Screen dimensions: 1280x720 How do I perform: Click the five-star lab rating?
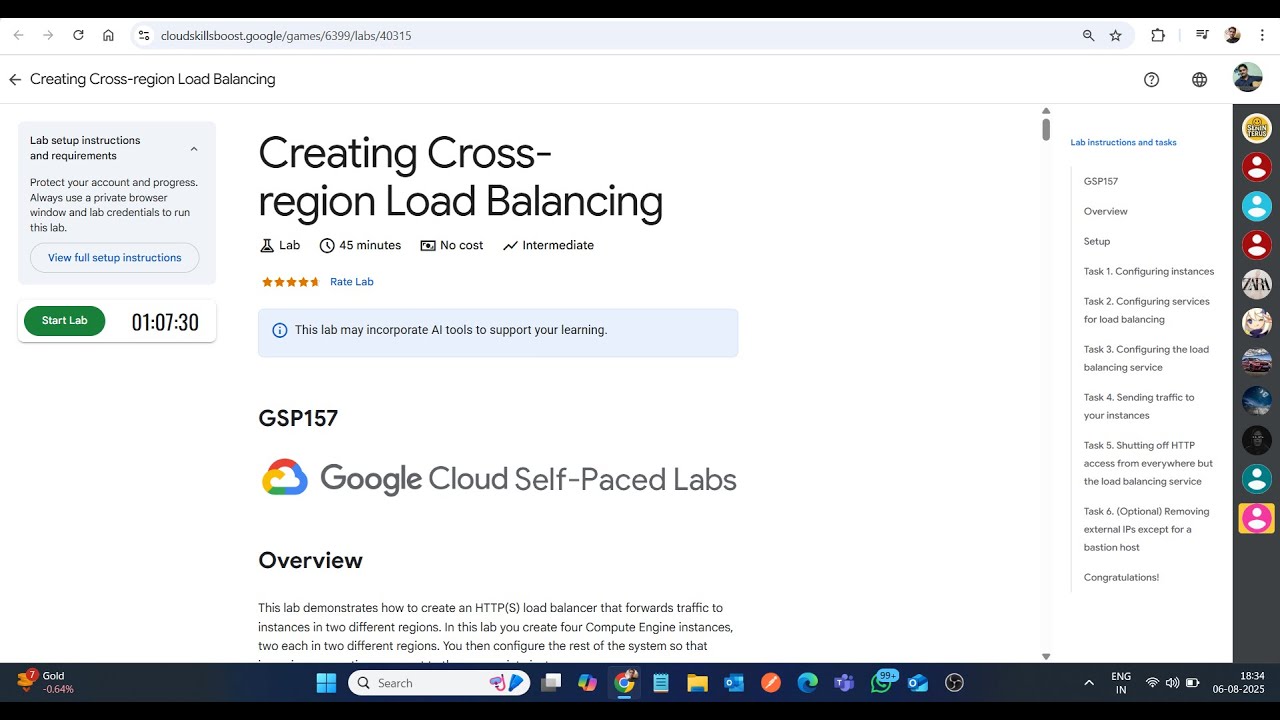[x=291, y=282]
